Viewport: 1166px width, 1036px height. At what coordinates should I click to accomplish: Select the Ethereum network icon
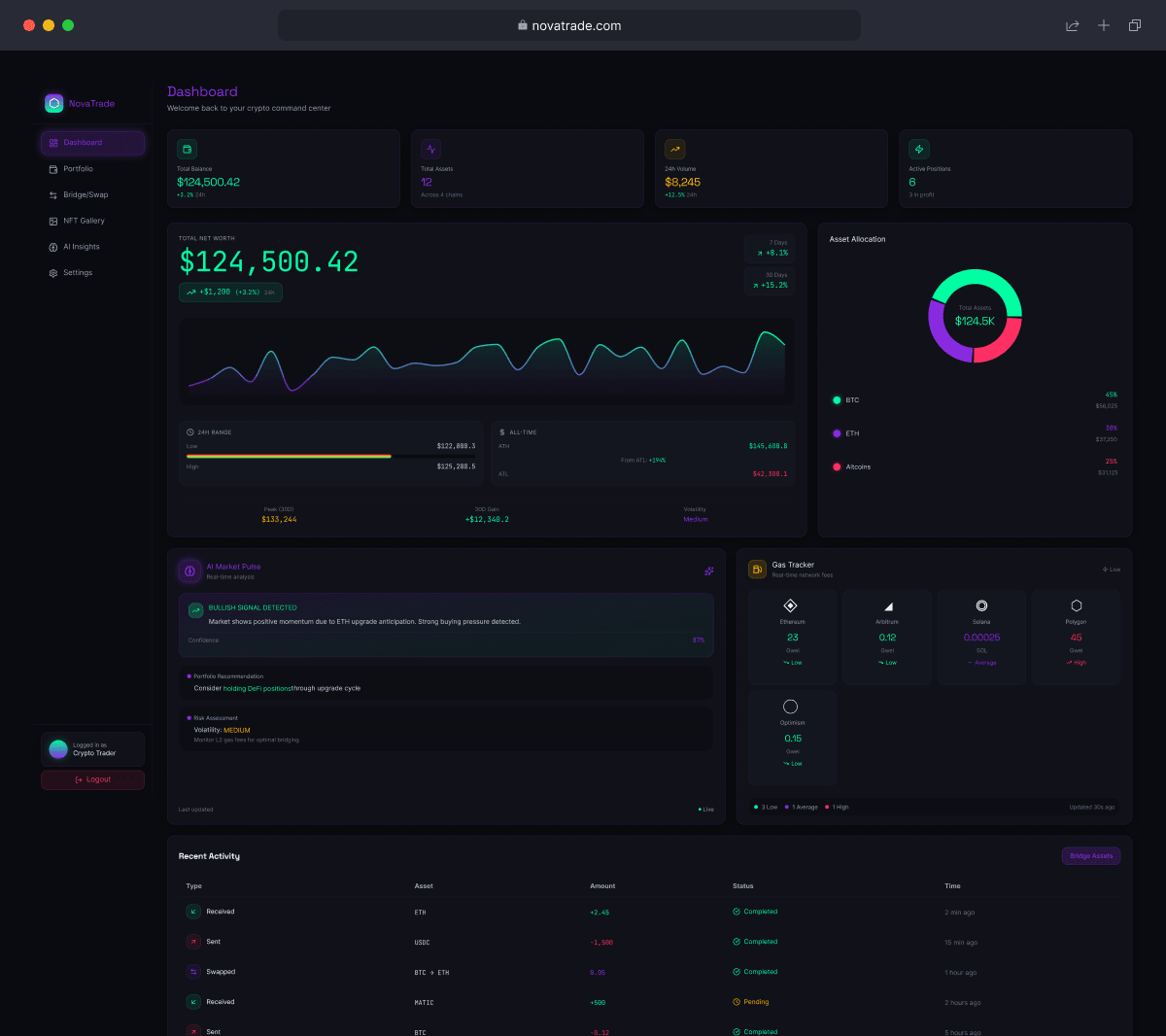(791, 605)
